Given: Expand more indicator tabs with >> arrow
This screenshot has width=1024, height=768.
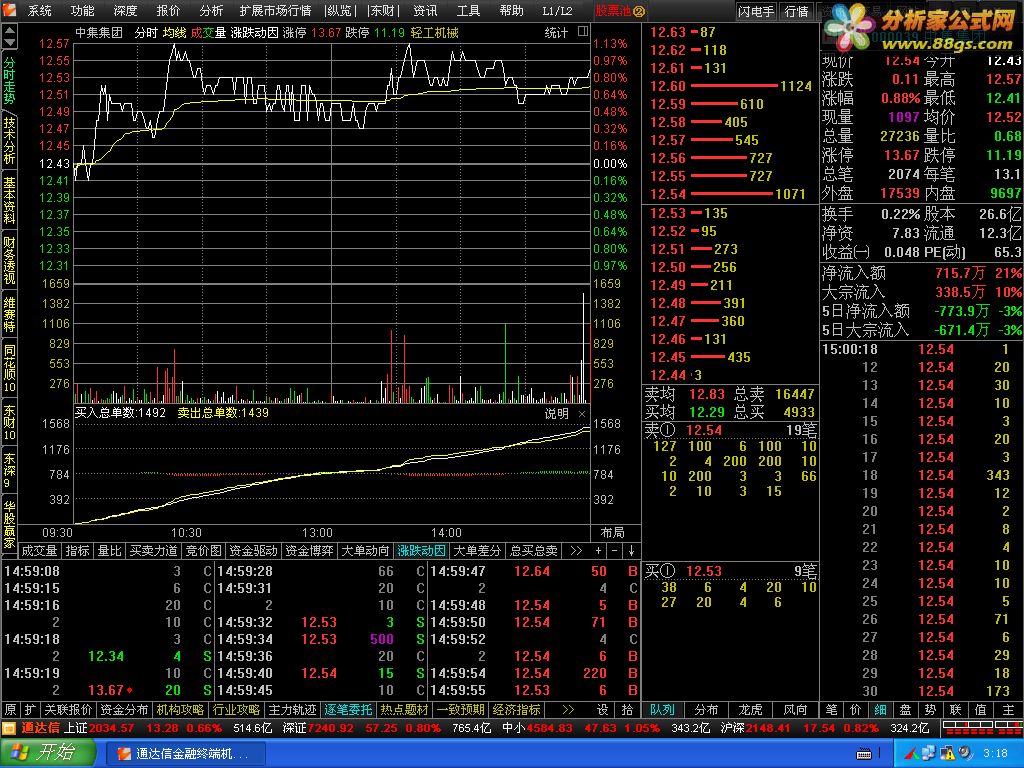Looking at the screenshot, I should pyautogui.click(x=576, y=551).
